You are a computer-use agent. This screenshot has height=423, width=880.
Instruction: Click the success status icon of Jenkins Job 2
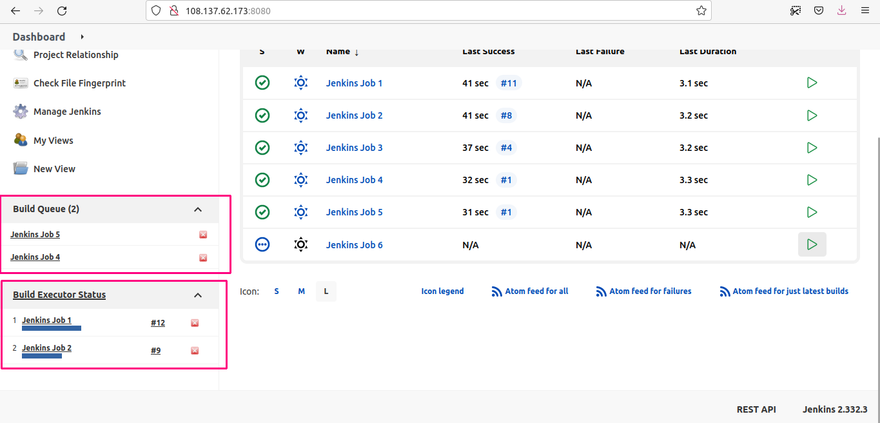262,116
